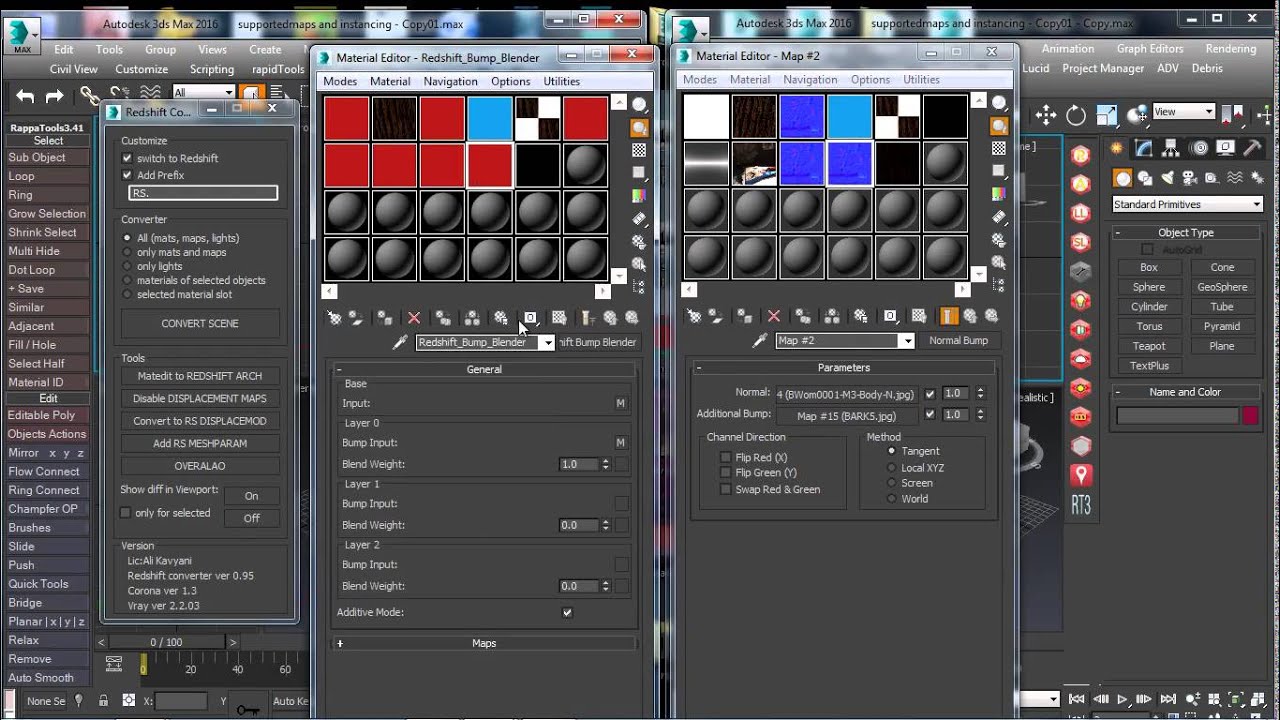This screenshot has width=1280, height=720.
Task: Select Space Warps category in Create panel
Action: (1235, 178)
